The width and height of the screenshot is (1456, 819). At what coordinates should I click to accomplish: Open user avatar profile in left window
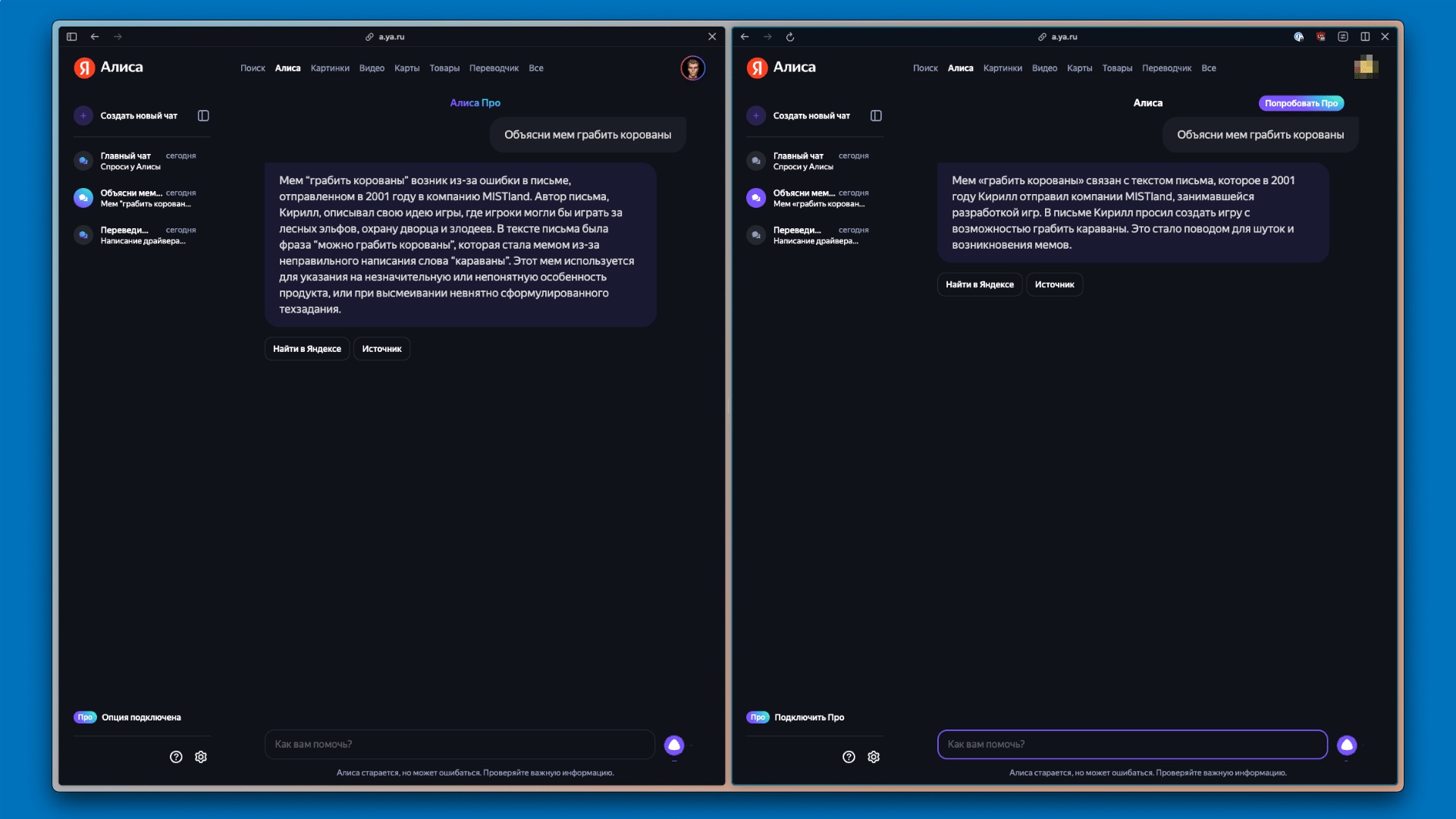692,67
